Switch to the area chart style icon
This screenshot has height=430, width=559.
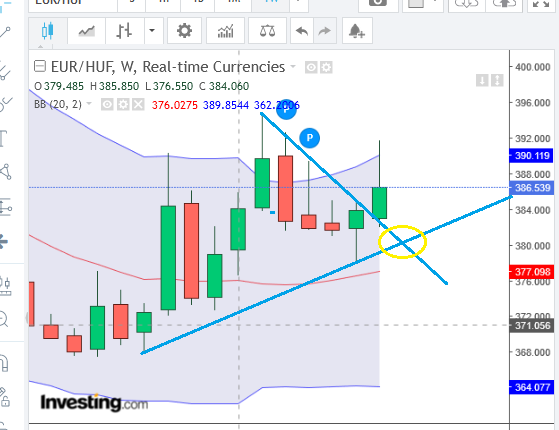[x=87, y=31]
